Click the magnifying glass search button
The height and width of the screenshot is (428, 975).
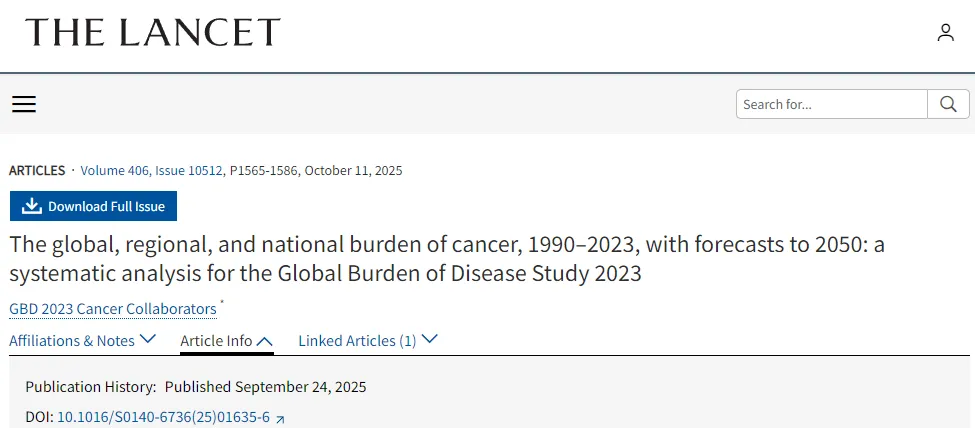coord(948,104)
